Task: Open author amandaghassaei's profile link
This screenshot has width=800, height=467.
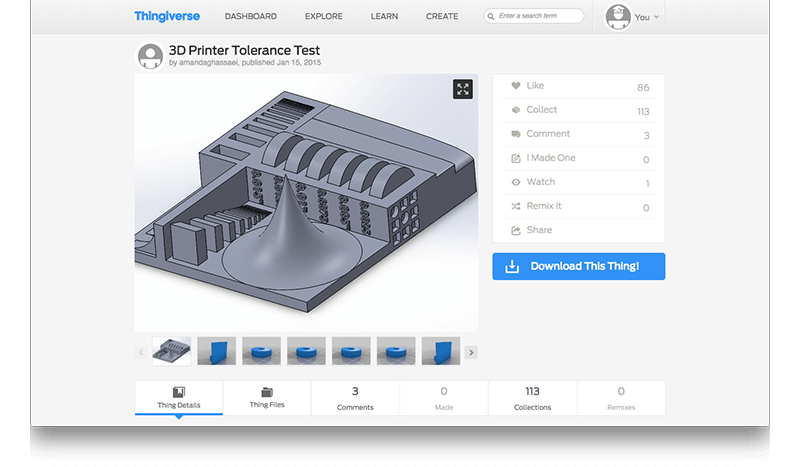Action: point(208,63)
